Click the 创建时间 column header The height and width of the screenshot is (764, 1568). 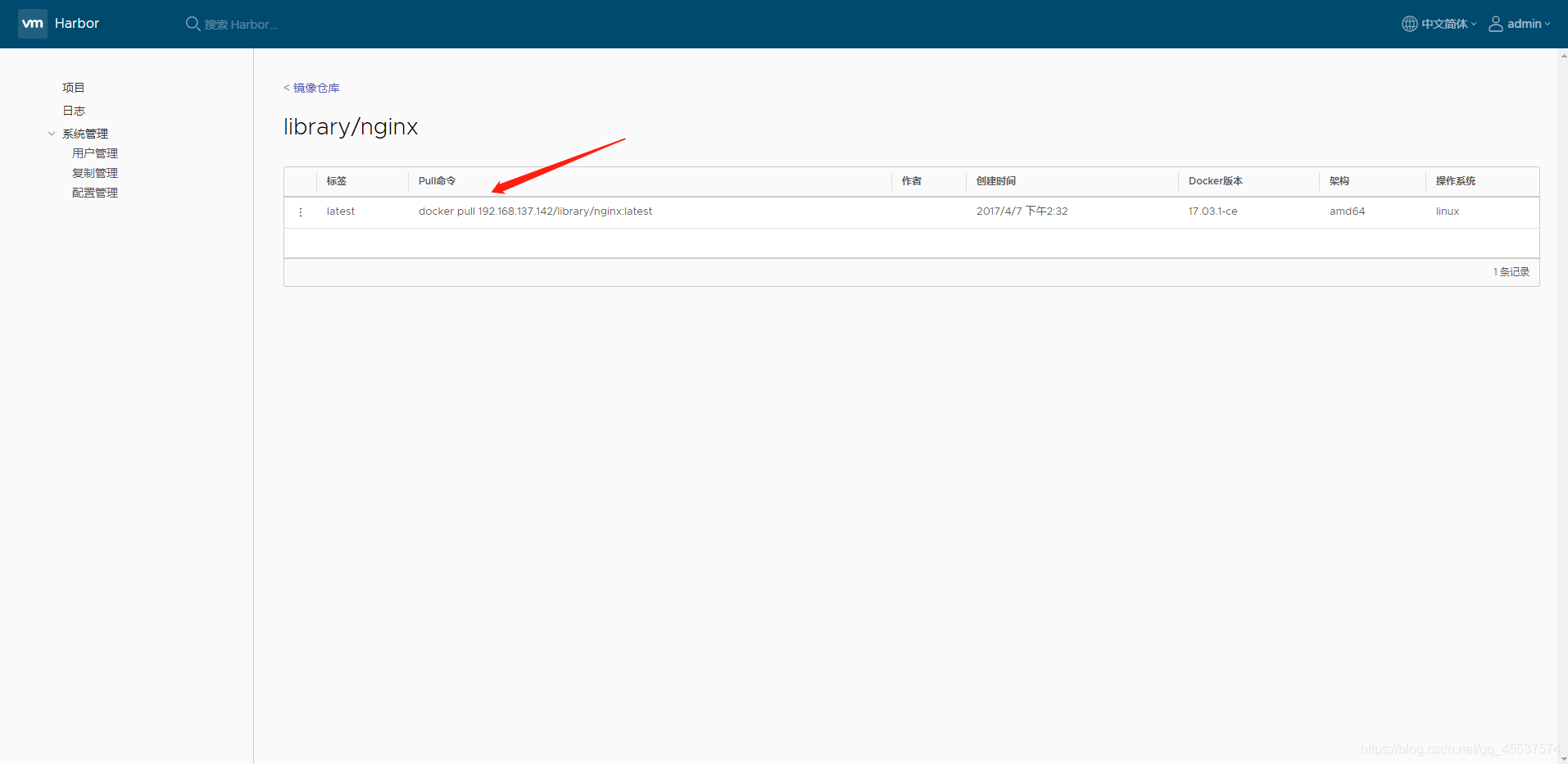coord(996,181)
